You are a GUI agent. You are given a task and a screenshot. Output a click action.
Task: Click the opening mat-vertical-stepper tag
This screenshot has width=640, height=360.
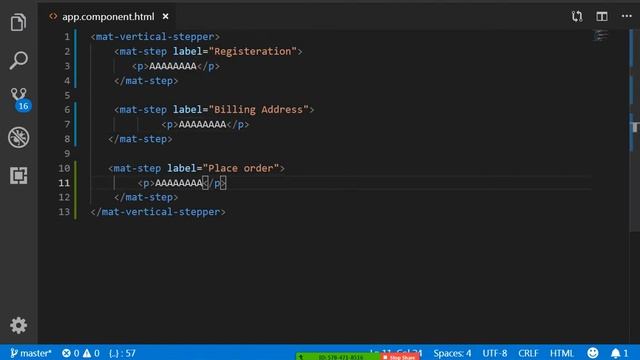[x=155, y=37]
